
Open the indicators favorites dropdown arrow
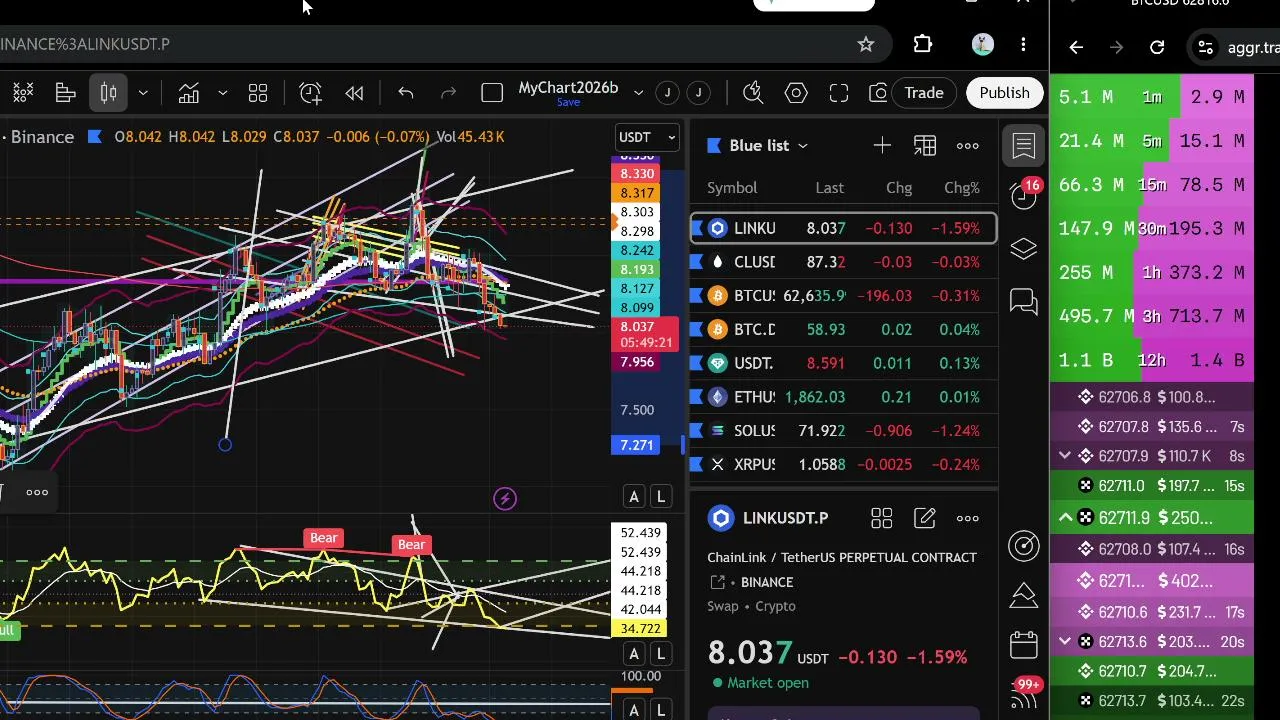coord(222,93)
